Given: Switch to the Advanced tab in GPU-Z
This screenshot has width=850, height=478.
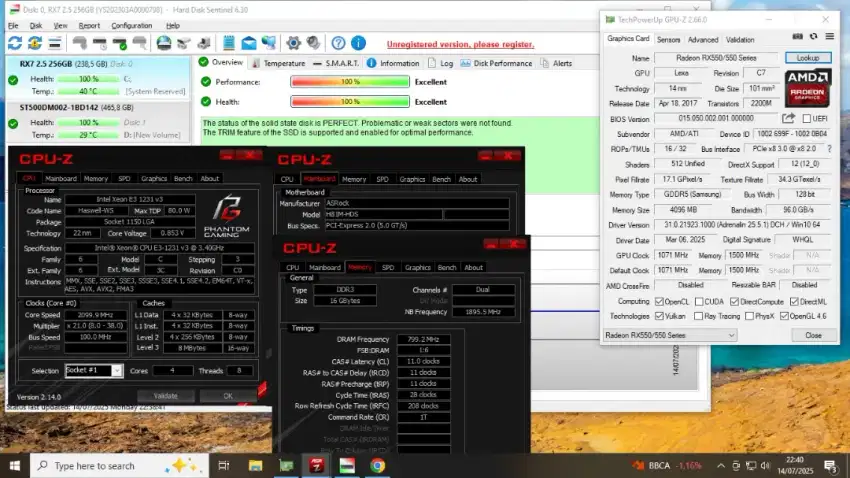Looking at the screenshot, I should pos(703,40).
